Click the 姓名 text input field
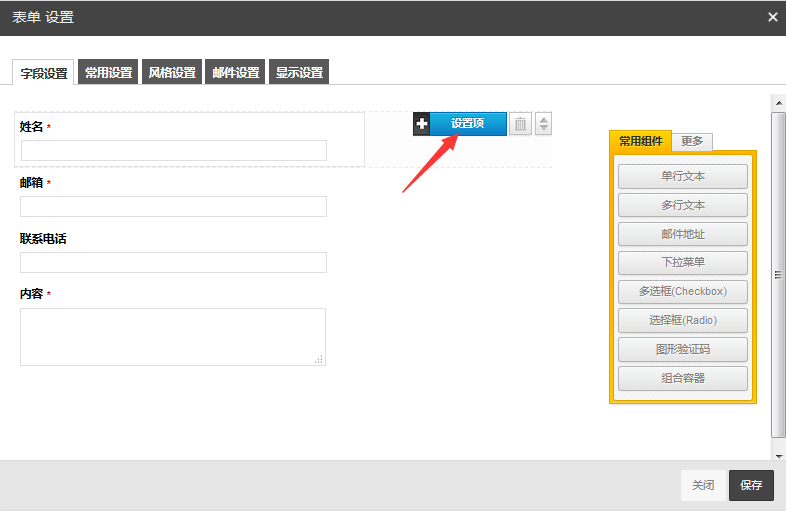This screenshot has height=511, width=786. (x=174, y=151)
